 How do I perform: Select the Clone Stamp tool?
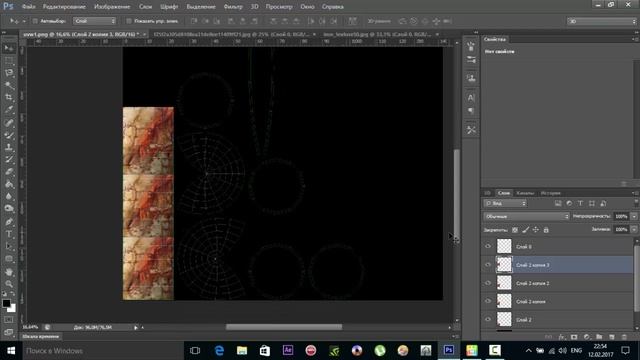(9, 147)
